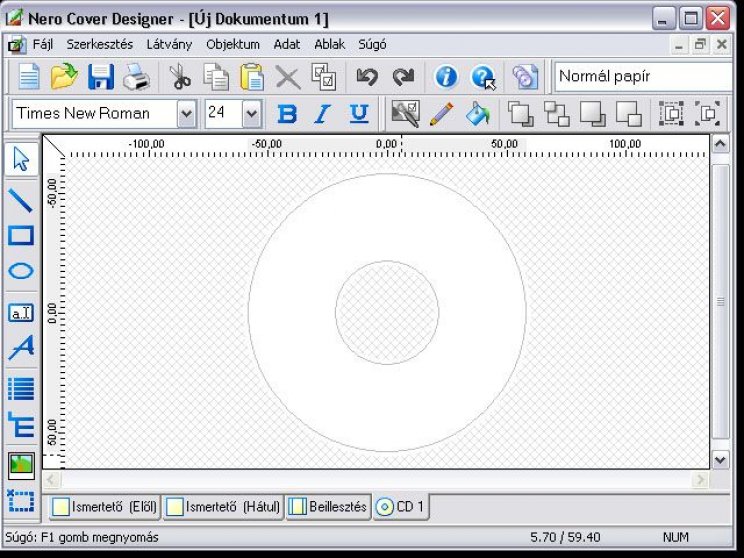This screenshot has width=744, height=558.
Task: Click the vertical scrollbar up arrow
Action: [720, 144]
